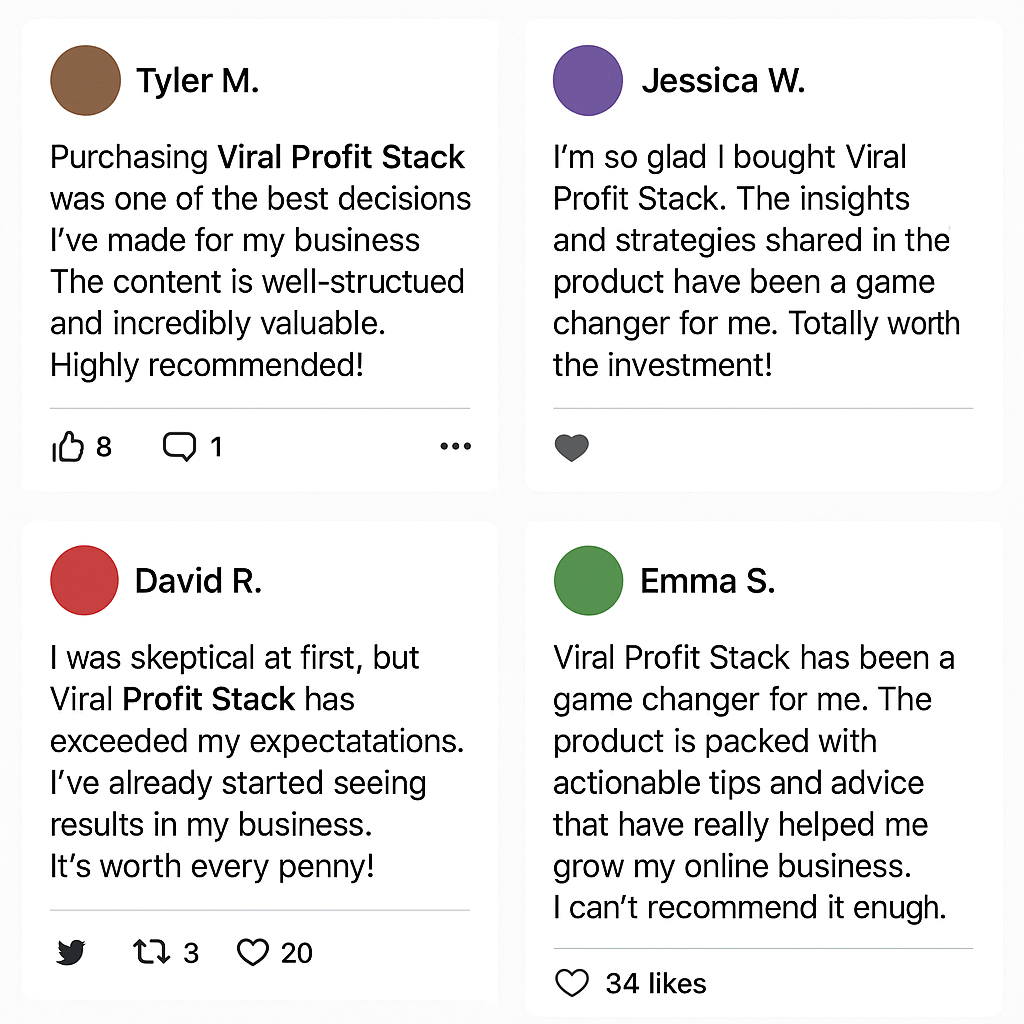Open Tyler M.'s profile name
This screenshot has width=1024, height=1024.
point(198,81)
